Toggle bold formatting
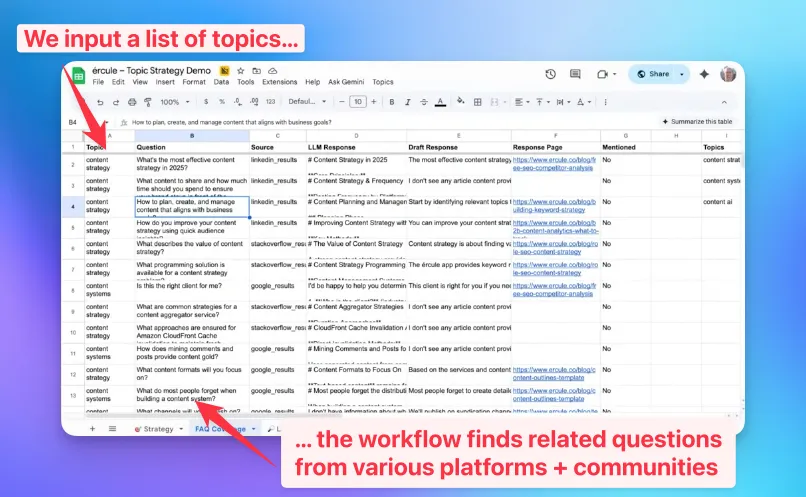Image resolution: width=806 pixels, height=497 pixels. [391, 102]
